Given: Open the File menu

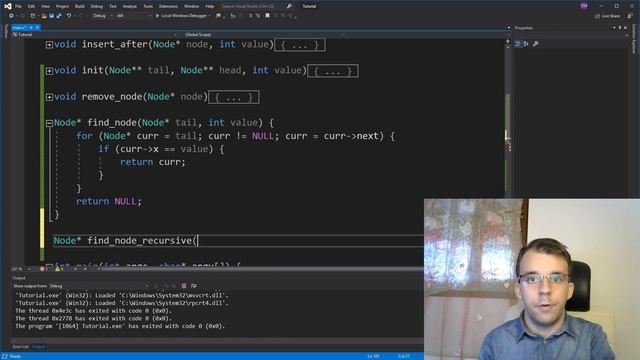Looking at the screenshot, I should pyautogui.click(x=18, y=7).
